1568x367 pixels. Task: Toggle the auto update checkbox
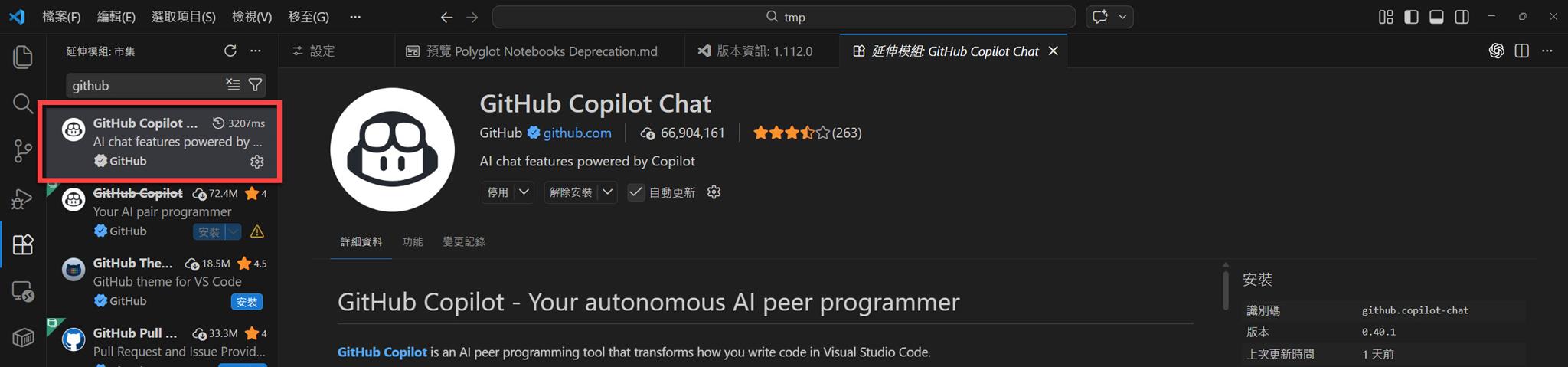(x=636, y=192)
